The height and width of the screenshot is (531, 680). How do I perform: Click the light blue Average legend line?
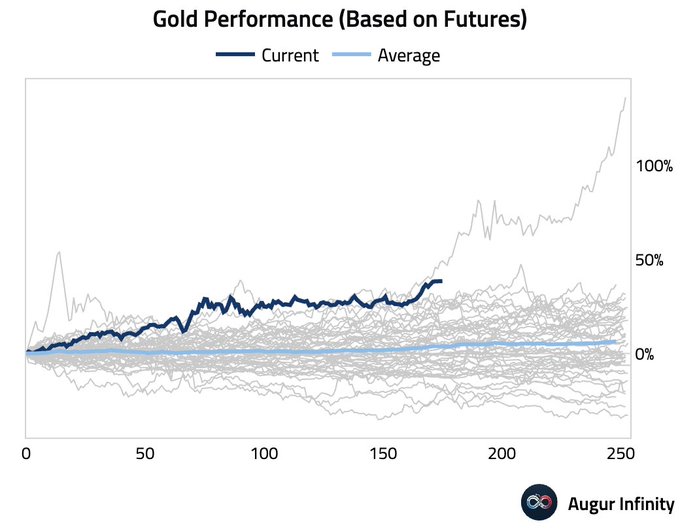(x=352, y=55)
